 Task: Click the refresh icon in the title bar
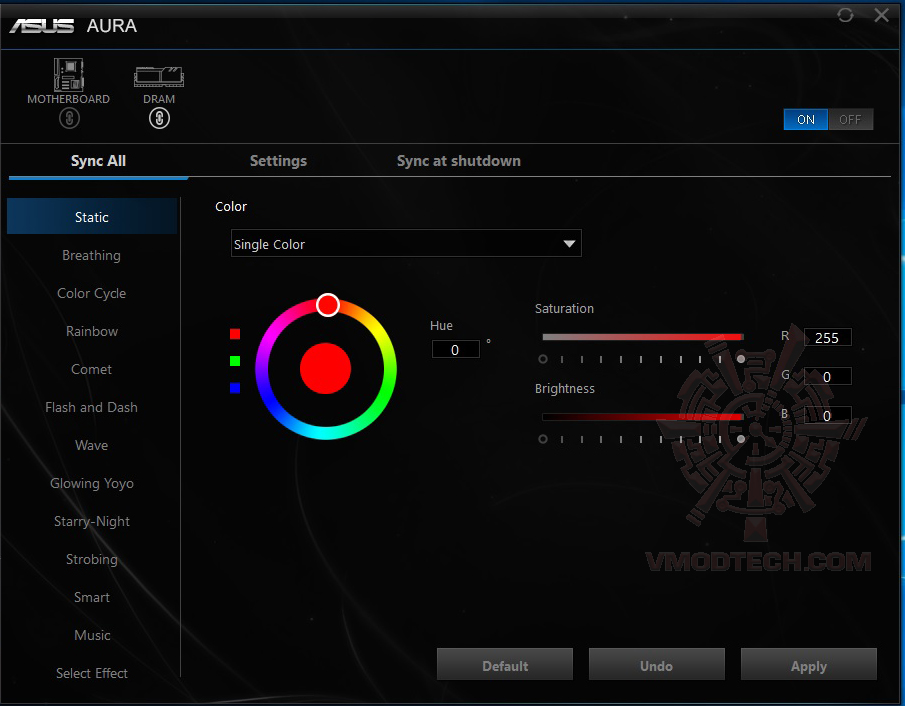845,15
